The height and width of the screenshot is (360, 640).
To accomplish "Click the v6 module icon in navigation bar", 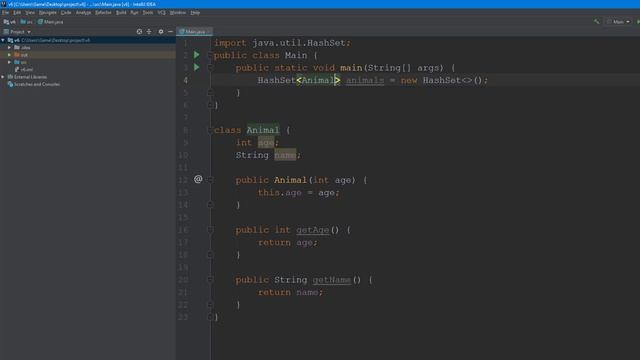I will click(6, 22).
